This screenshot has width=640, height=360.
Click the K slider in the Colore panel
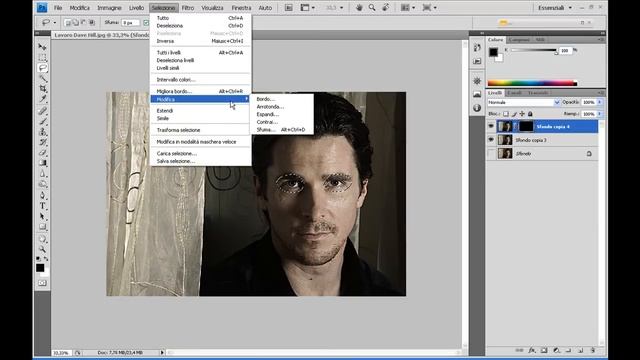pyautogui.click(x=534, y=51)
